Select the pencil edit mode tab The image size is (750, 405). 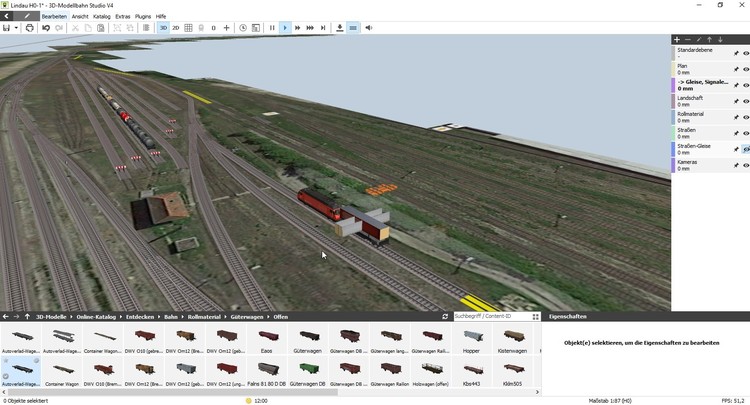tap(27, 16)
